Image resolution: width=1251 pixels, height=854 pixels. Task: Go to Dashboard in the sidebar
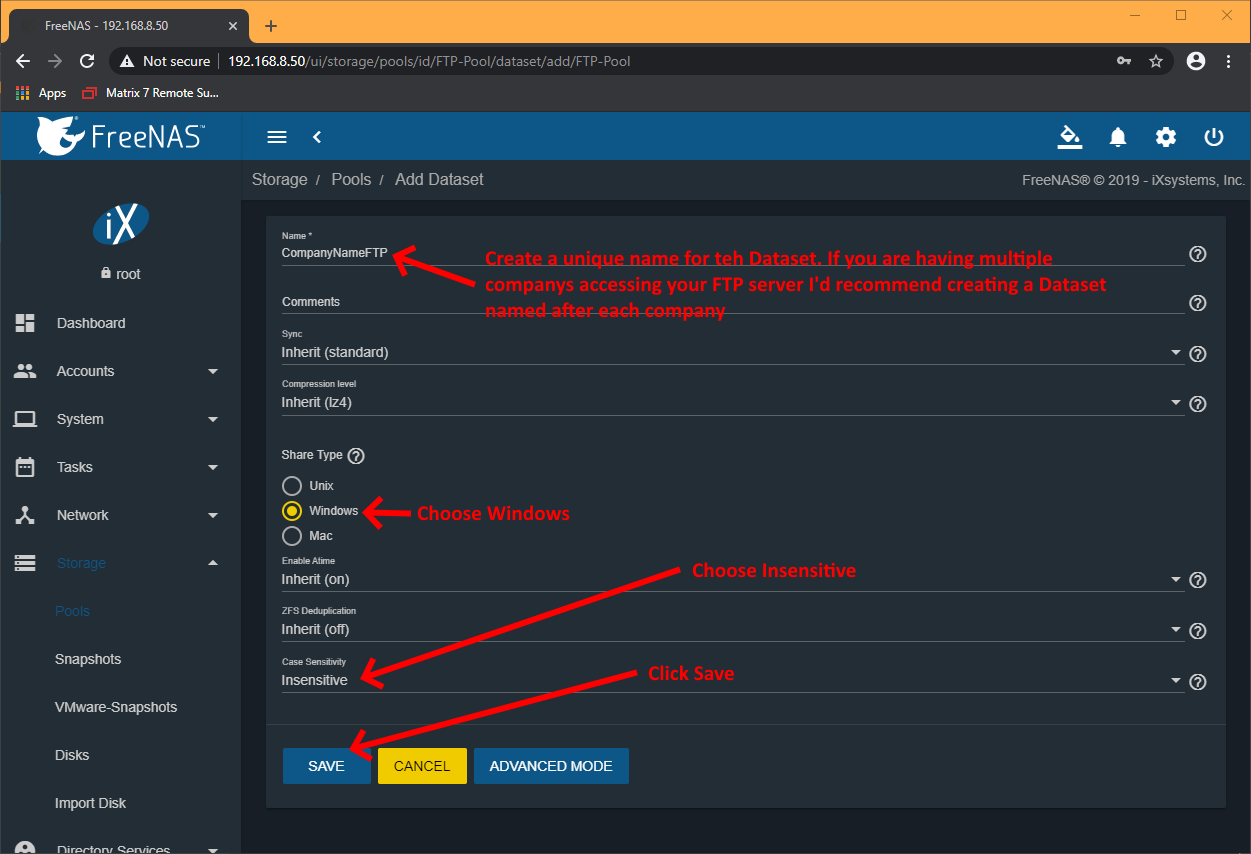click(91, 323)
